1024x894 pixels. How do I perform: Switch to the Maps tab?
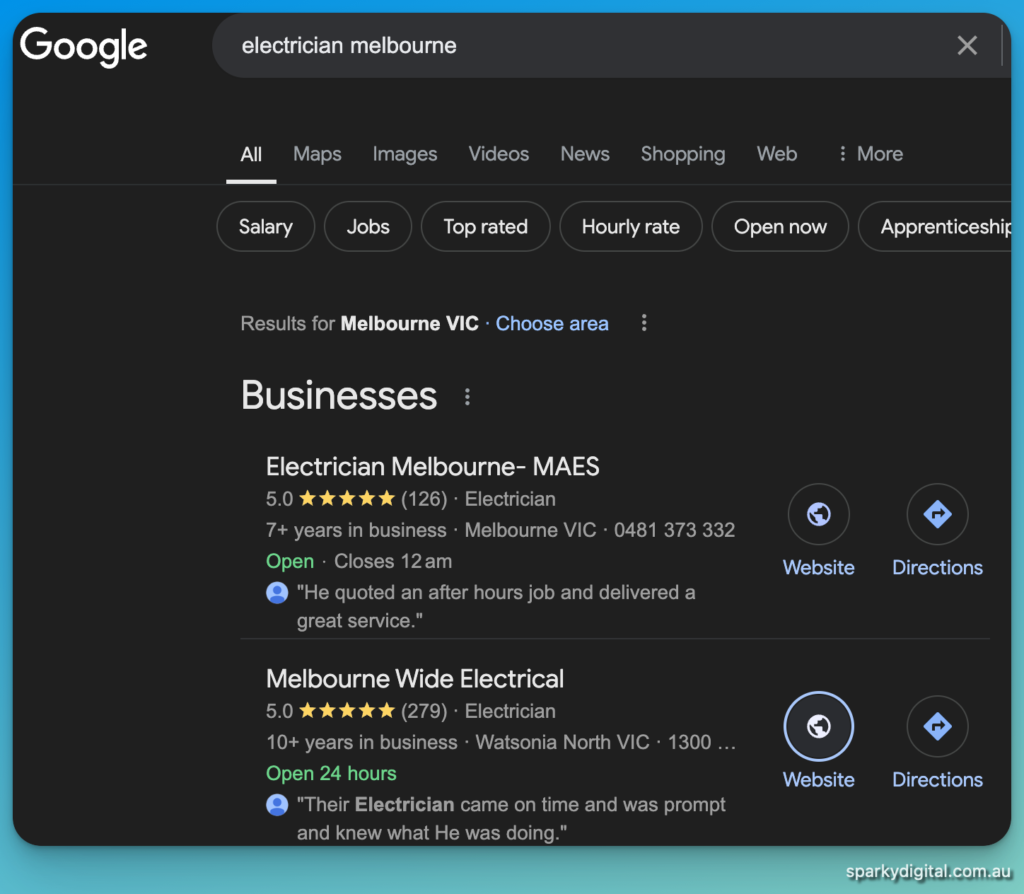(x=317, y=154)
